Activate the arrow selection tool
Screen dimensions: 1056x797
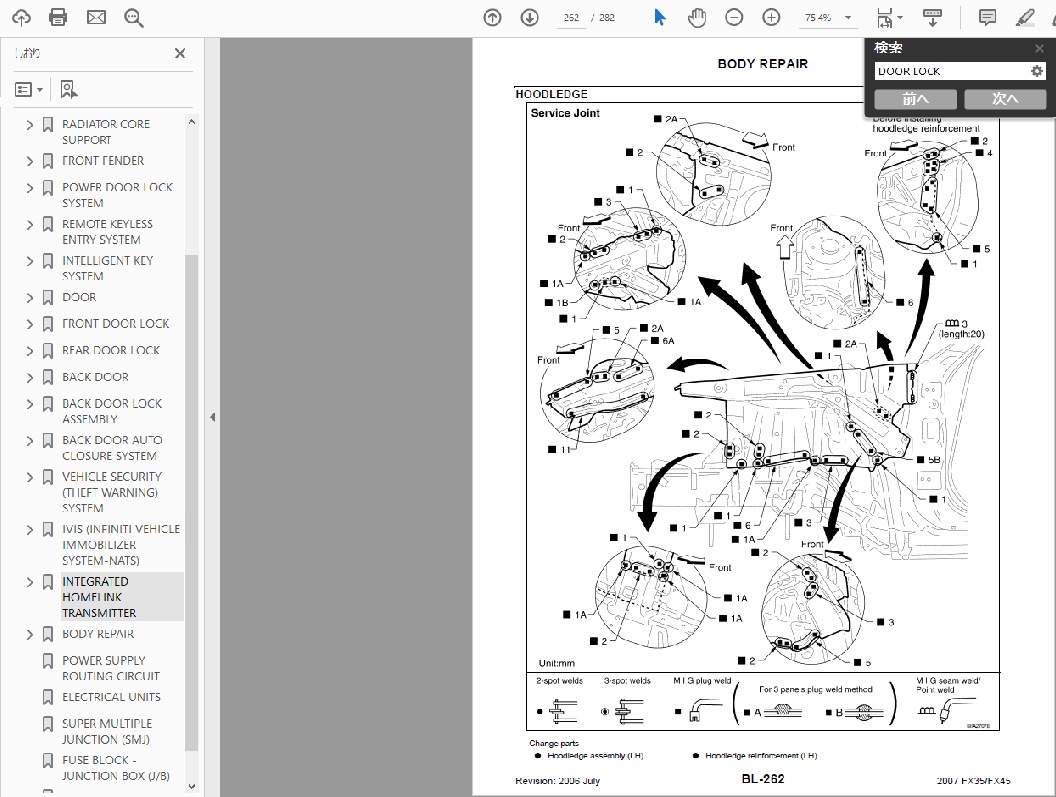tap(660, 18)
